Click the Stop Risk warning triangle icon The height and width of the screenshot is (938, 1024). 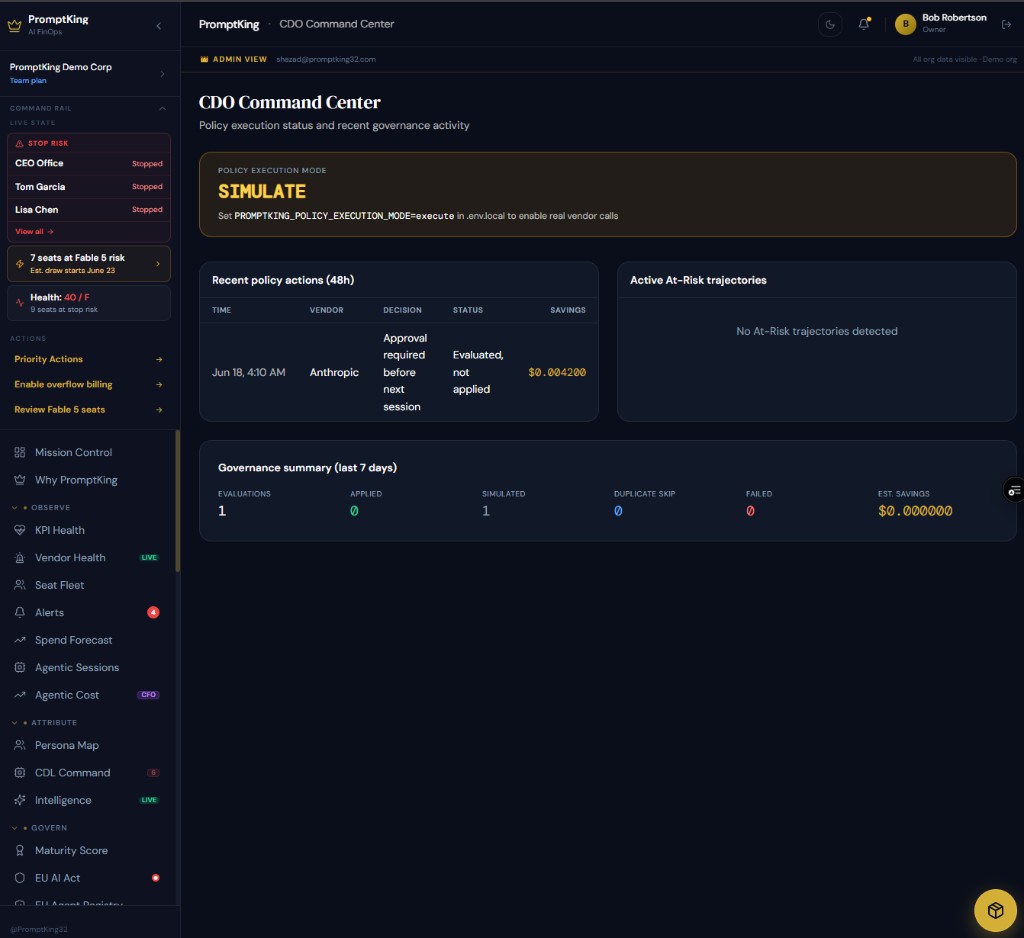(20, 144)
